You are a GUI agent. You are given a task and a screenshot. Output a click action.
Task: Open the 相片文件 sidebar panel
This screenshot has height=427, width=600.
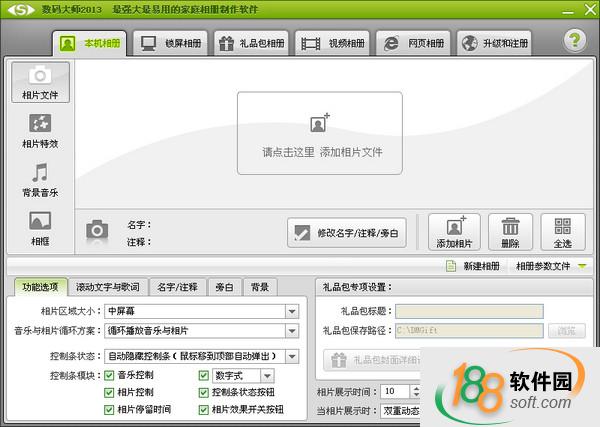click(39, 83)
